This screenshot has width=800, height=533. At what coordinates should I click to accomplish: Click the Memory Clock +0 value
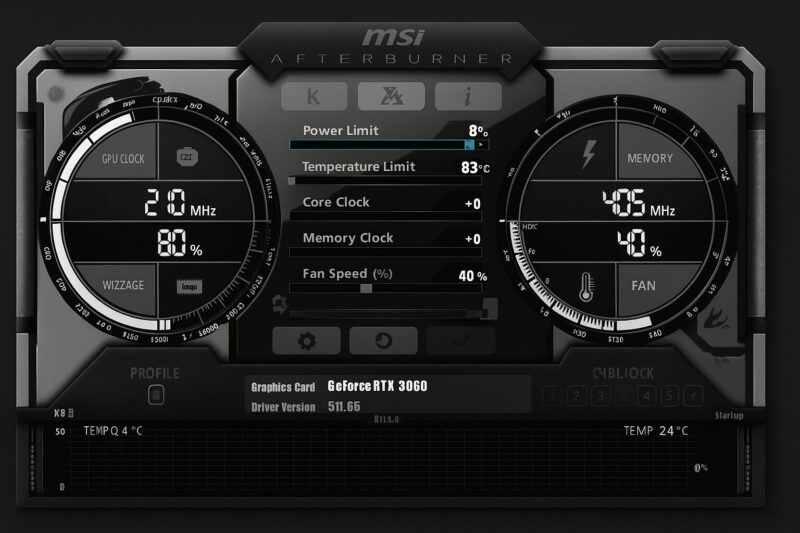click(x=473, y=239)
